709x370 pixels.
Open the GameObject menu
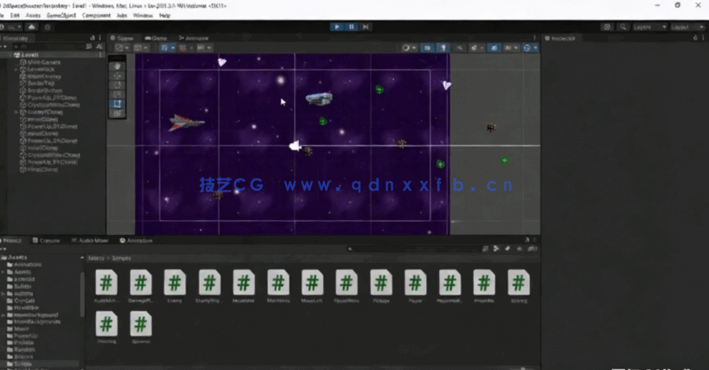[61, 15]
